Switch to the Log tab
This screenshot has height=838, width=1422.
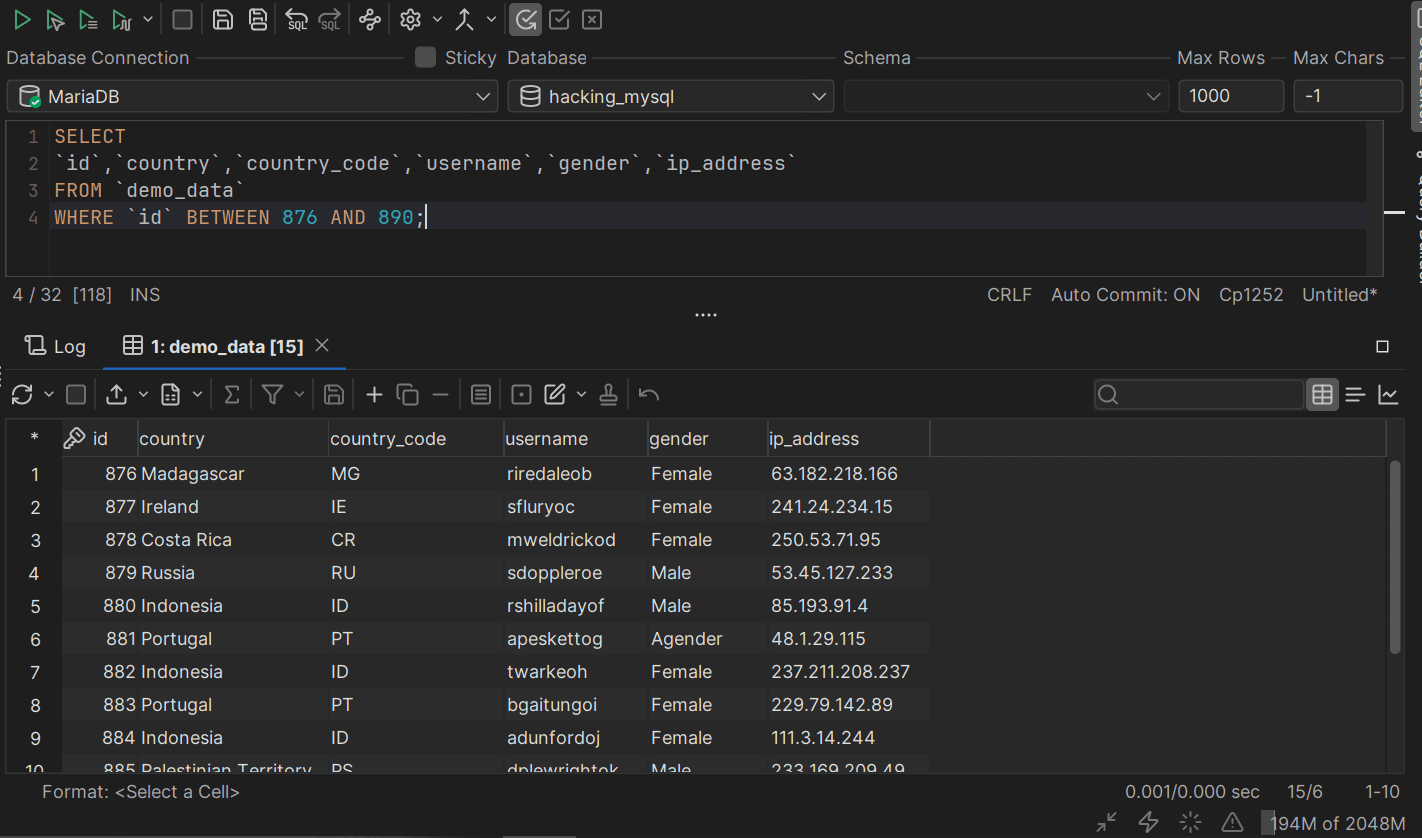(x=56, y=346)
